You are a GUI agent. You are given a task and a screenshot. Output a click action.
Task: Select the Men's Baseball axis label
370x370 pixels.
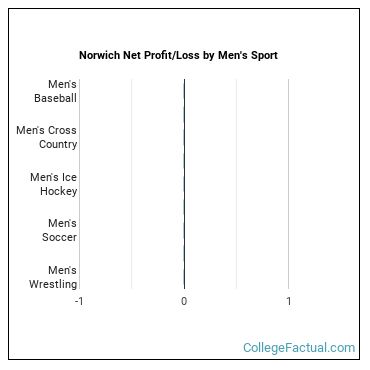point(56,91)
